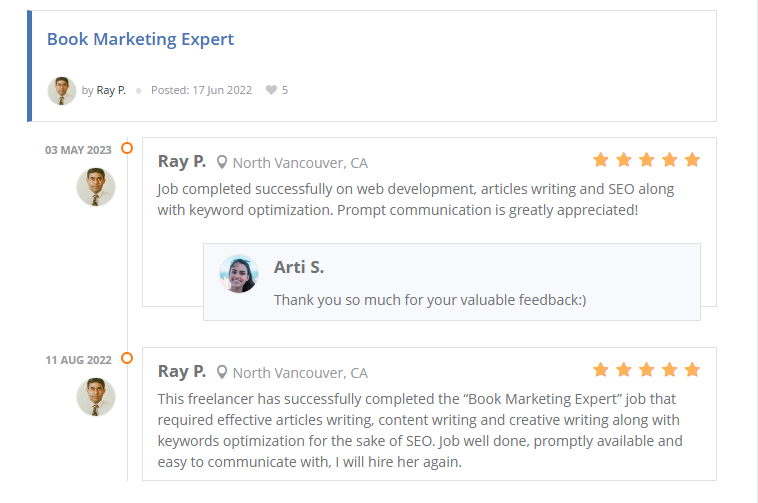The height and width of the screenshot is (503, 758).
Task: Click the 11 Aug 2022 timeline marker
Action: (x=127, y=358)
